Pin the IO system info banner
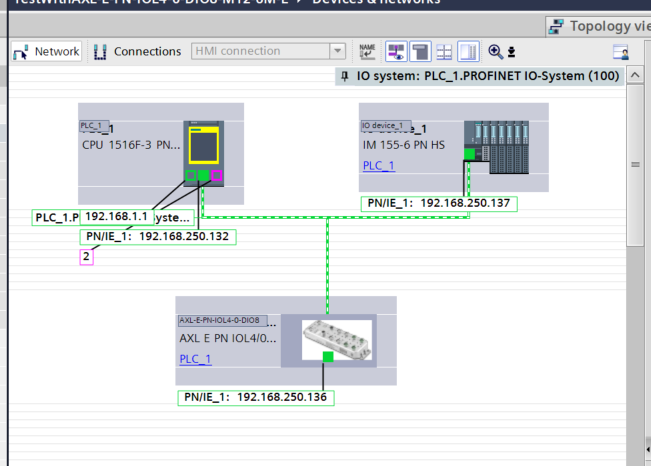The image size is (651, 466). (345, 76)
